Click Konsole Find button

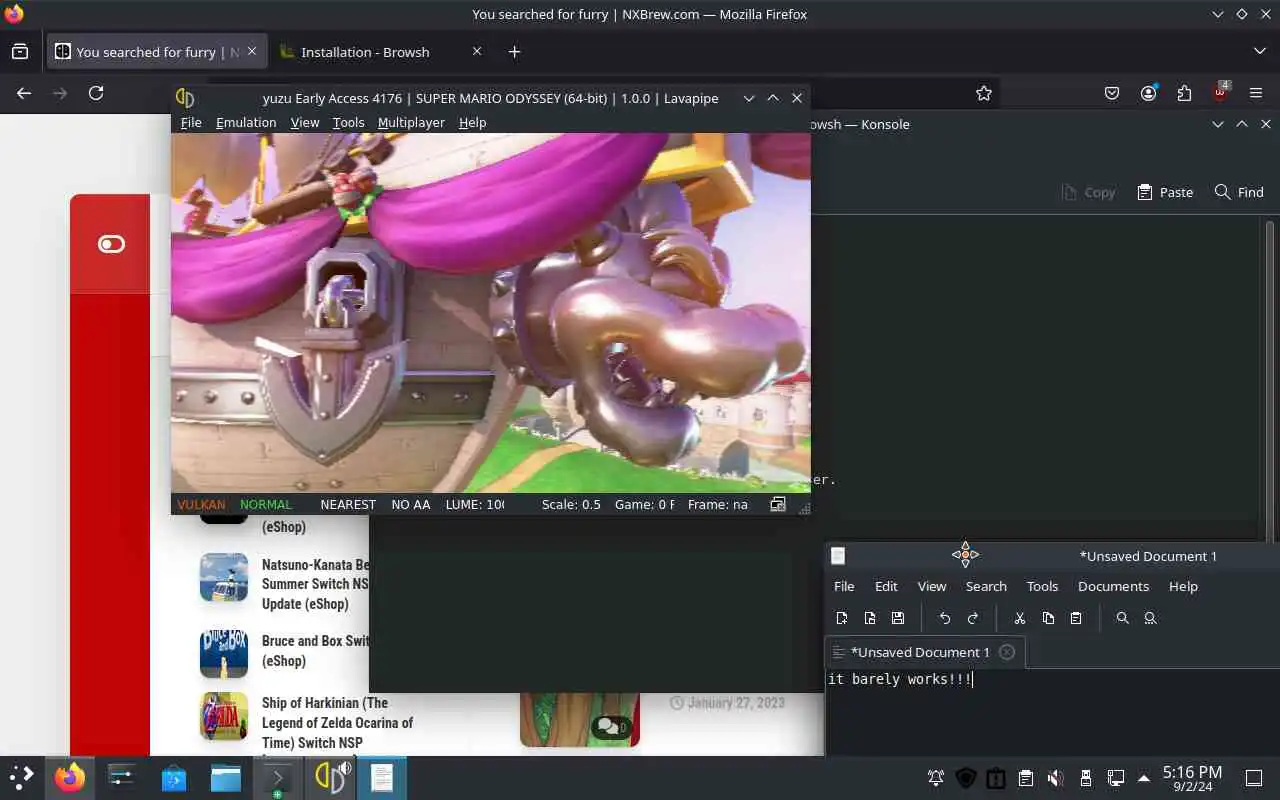1239,192
